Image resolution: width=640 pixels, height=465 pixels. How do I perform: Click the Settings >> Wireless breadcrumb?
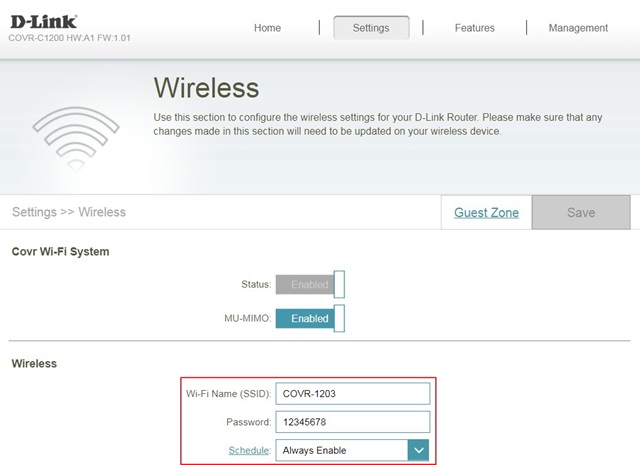[69, 212]
